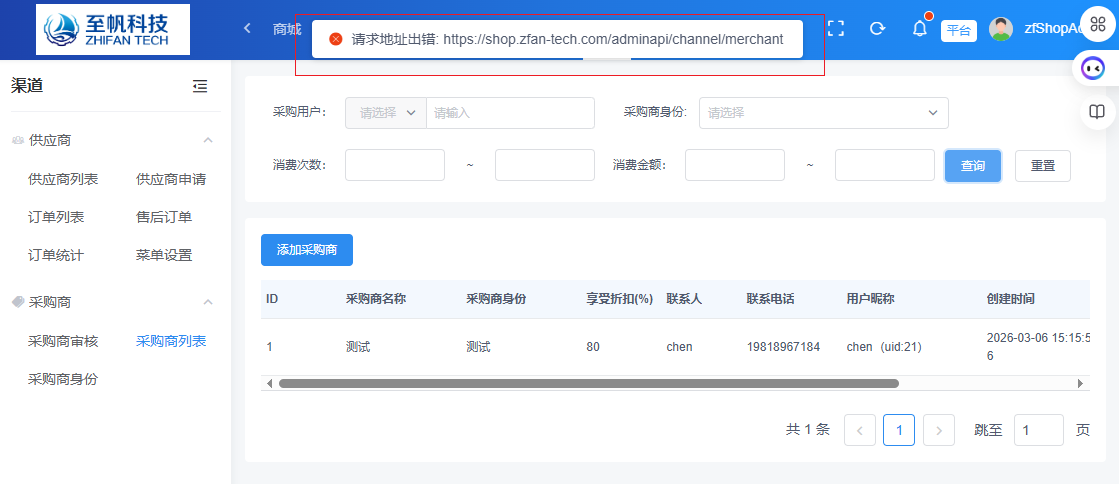This screenshot has width=1119, height=484.
Task: Open the 采购用户 type dropdown
Action: click(x=386, y=113)
